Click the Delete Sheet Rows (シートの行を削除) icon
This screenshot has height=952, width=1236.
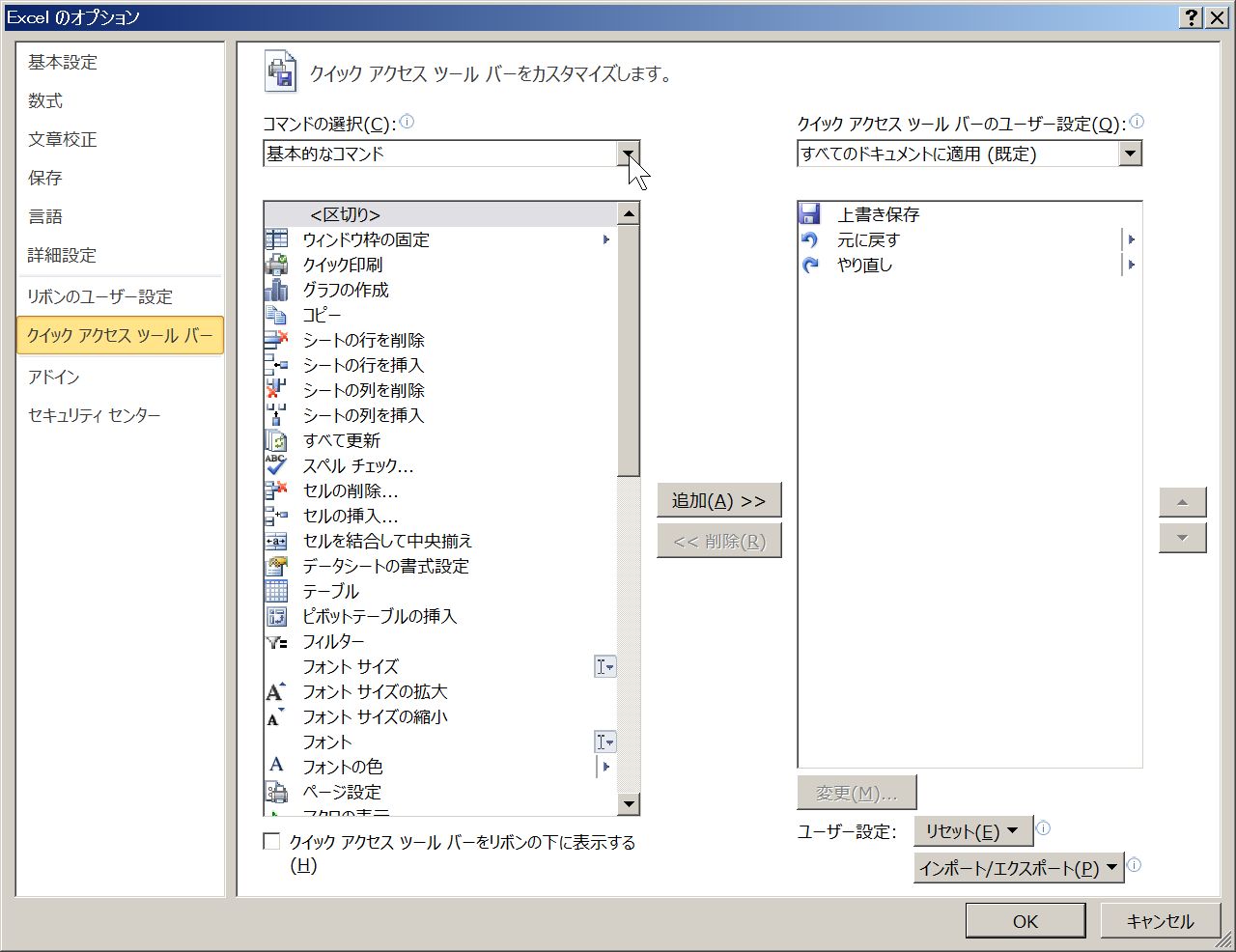(x=276, y=340)
